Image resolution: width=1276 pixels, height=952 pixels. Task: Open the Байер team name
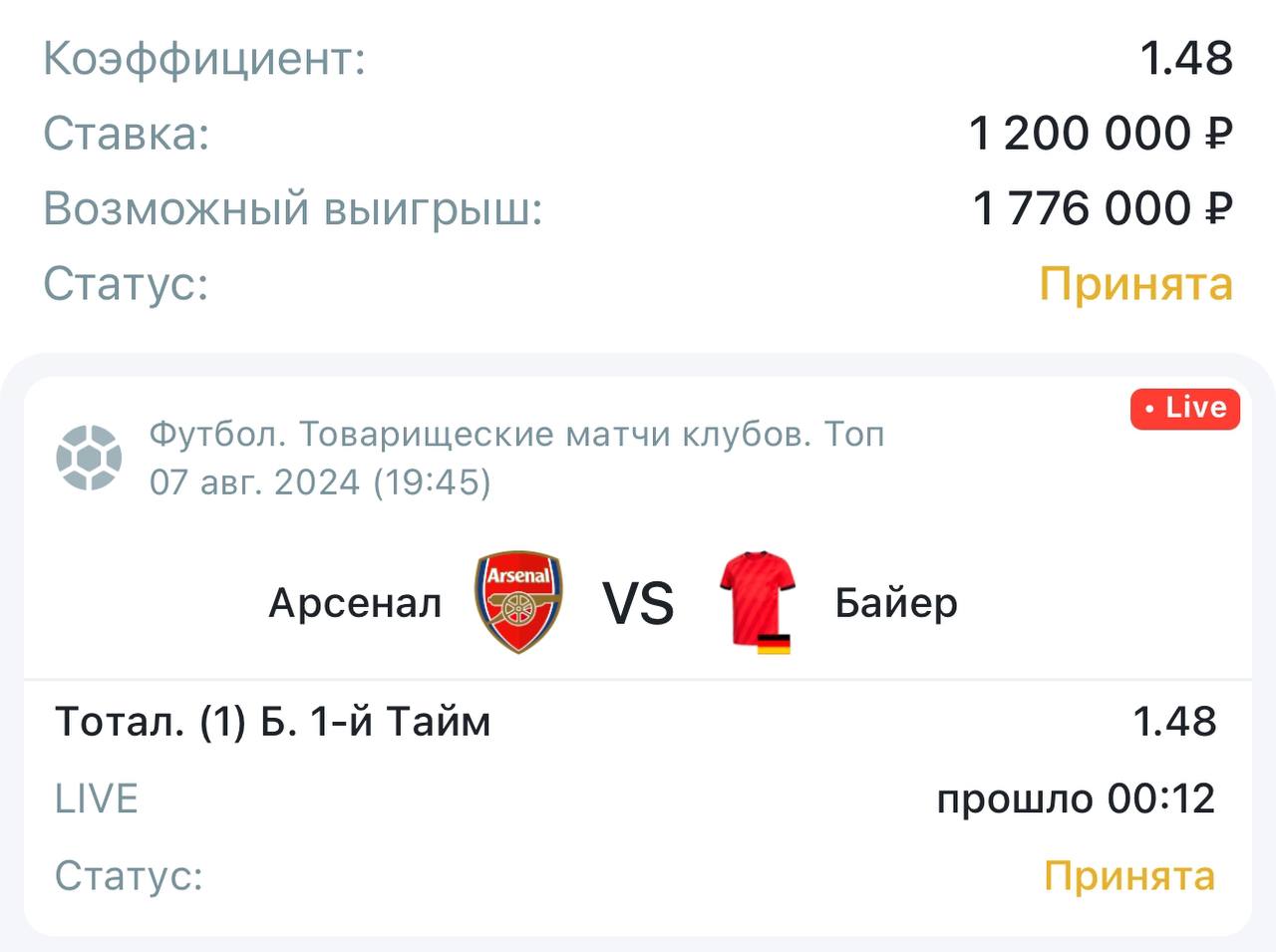pos(895,603)
